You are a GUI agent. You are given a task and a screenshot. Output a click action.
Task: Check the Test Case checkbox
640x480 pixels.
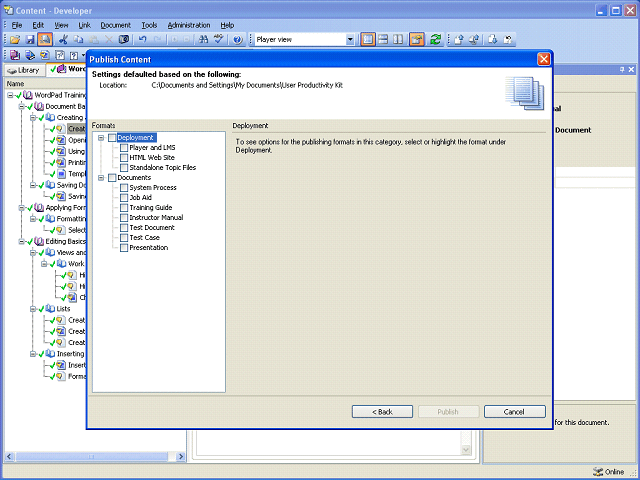point(124,238)
